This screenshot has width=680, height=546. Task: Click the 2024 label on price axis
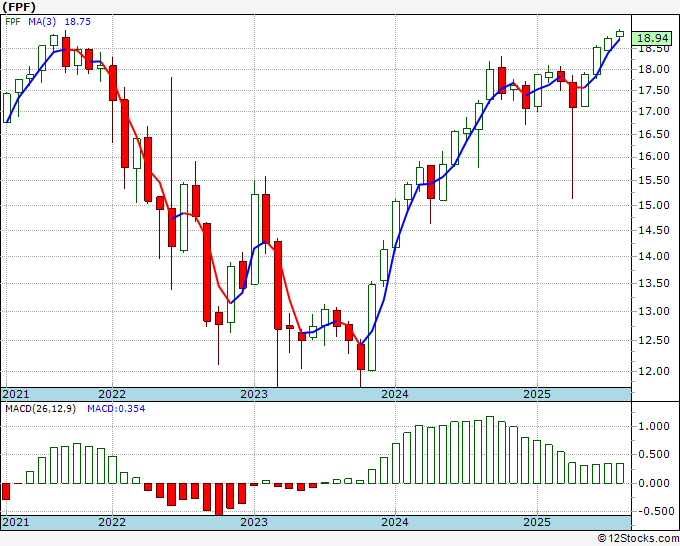[x=395, y=394]
